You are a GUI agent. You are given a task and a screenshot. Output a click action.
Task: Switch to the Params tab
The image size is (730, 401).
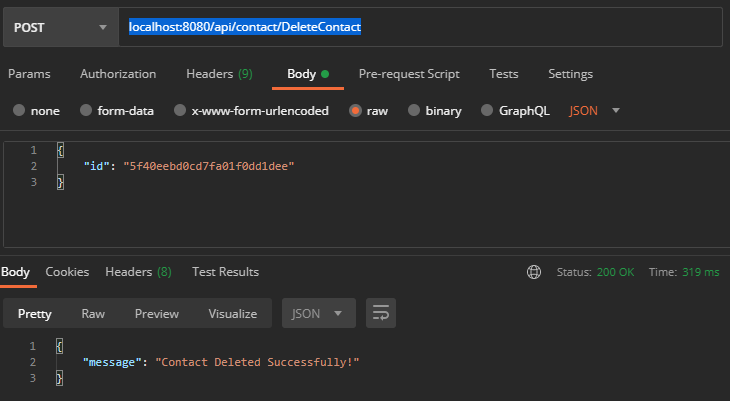click(29, 74)
